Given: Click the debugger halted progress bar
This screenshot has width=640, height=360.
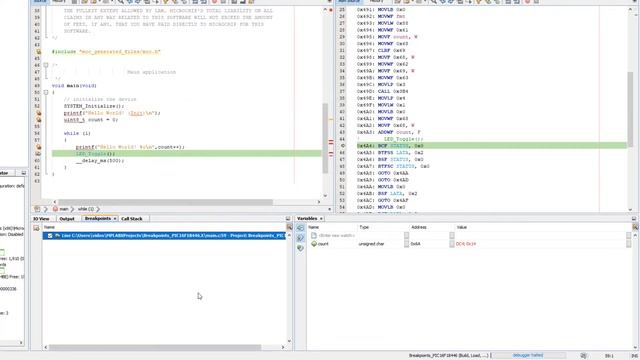Looking at the screenshot, I should pos(528,356).
